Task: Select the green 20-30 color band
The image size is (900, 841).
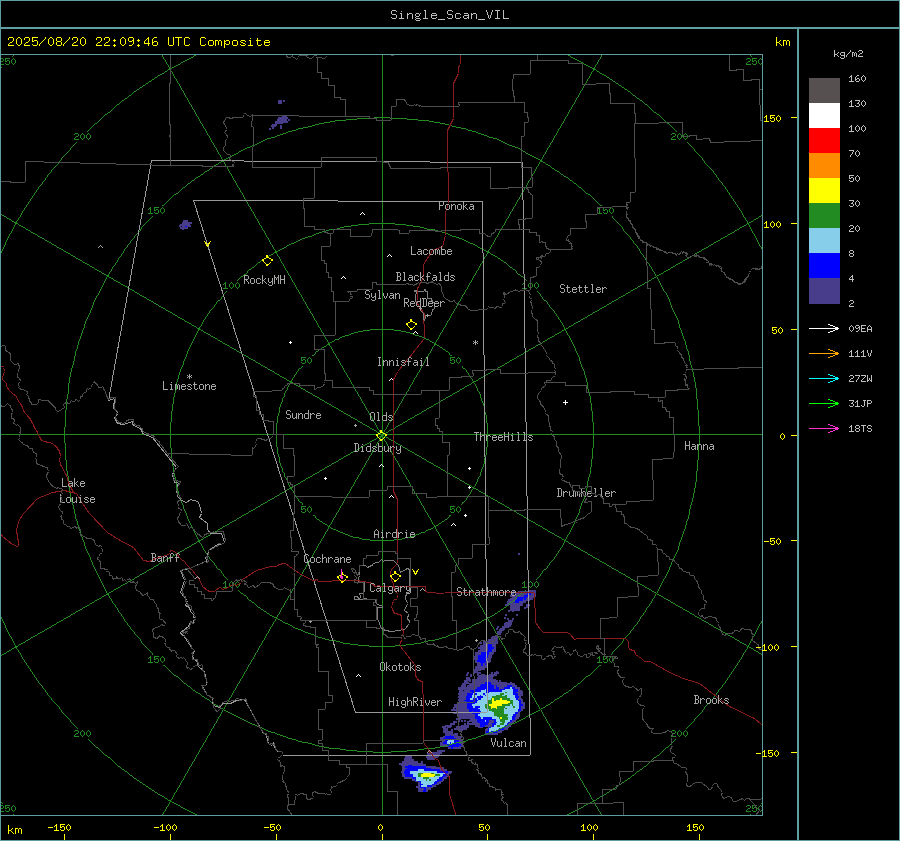Action: point(824,216)
